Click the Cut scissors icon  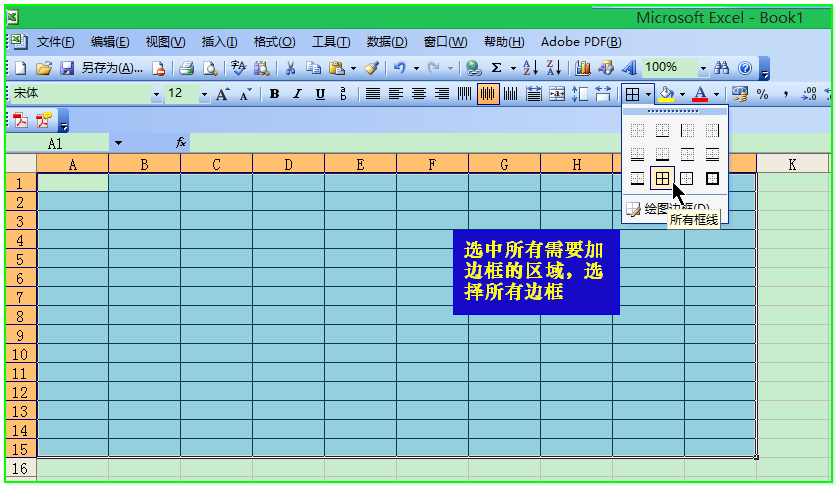(290, 68)
